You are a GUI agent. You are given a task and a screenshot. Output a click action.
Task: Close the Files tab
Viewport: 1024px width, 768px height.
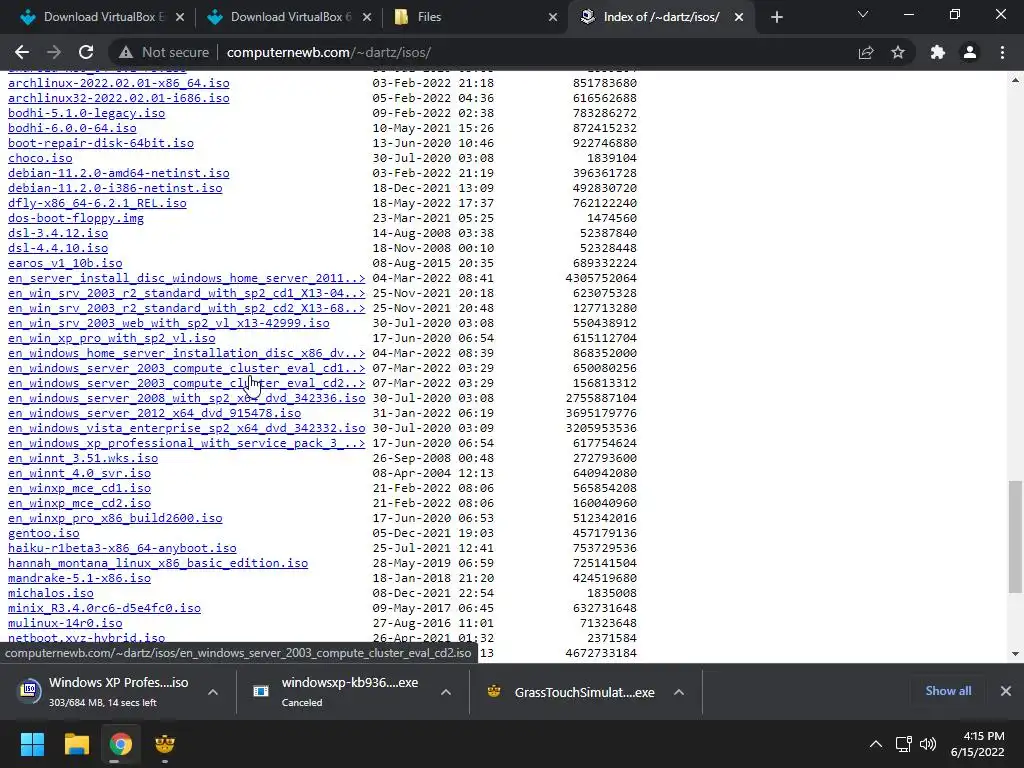[x=553, y=17]
